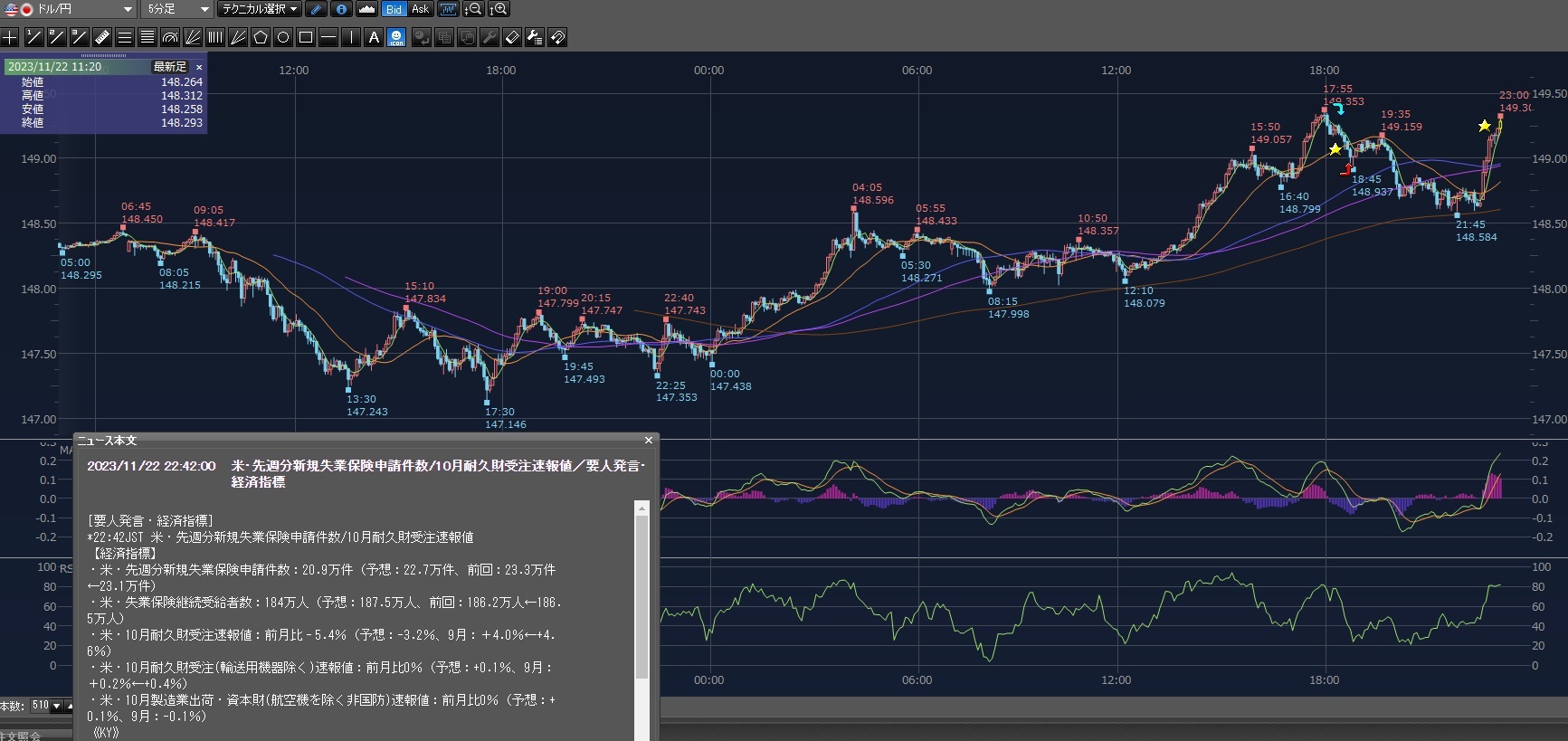Viewport: 1568px width, 741px height.
Task: Choose the pentagon shape drawing tool
Action: point(261,37)
